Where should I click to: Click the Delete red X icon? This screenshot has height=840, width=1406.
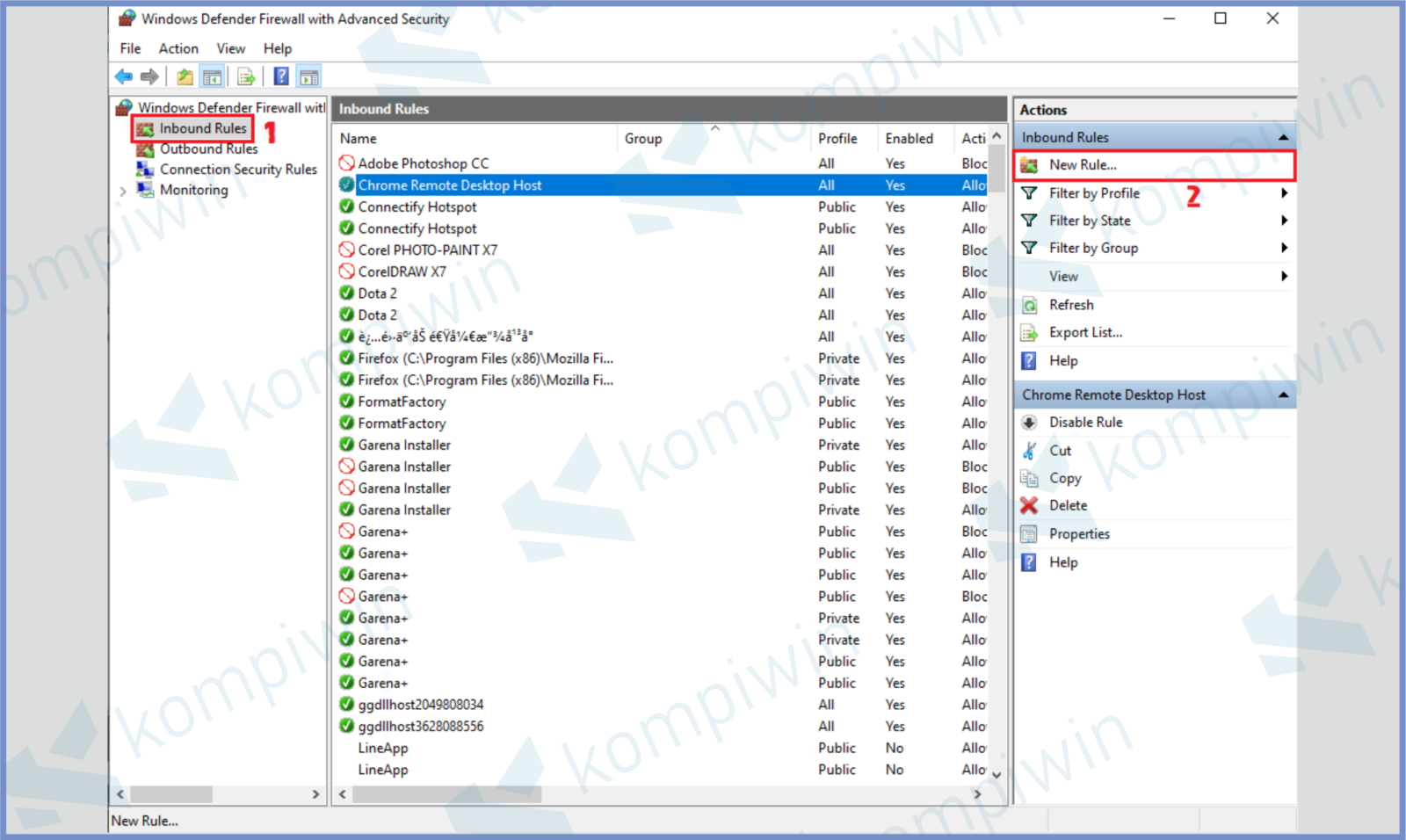coord(1029,506)
